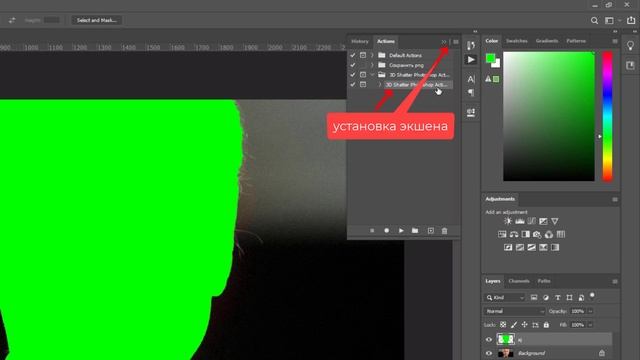
Task: Add a Photo Filter adjustment
Action: 537,234
